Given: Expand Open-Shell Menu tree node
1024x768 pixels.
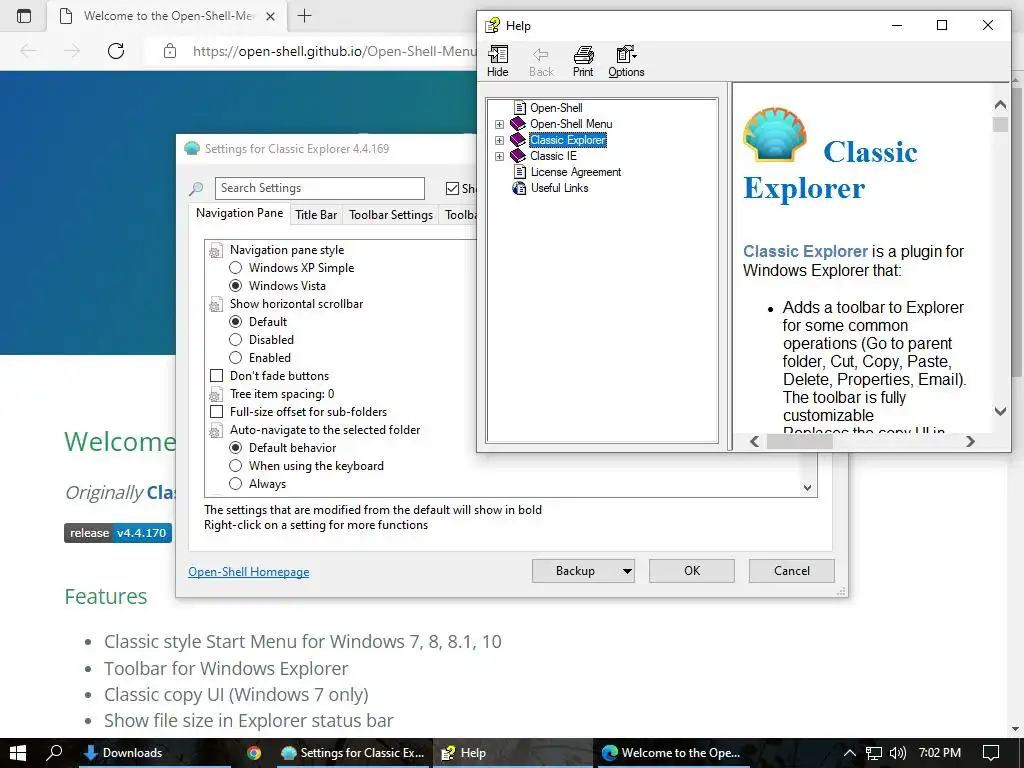Looking at the screenshot, I should click(500, 124).
